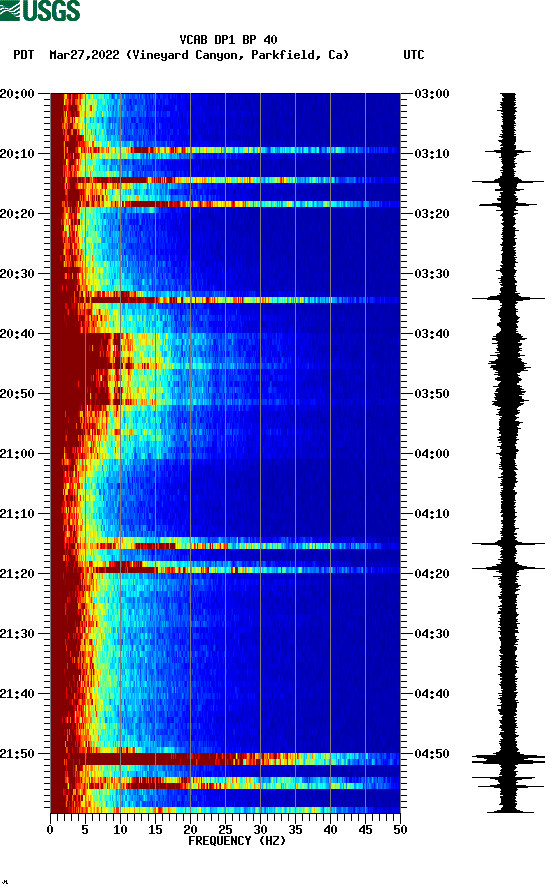Image resolution: width=552 pixels, height=893 pixels.
Task: Click the '04:50' UTC time label
Action: 432,753
